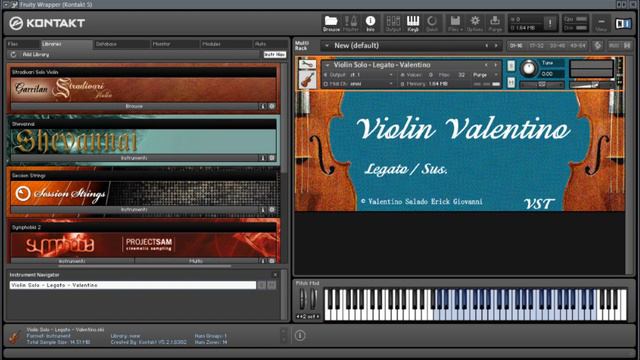Toggle the KSP script button in rack header

(598, 46)
